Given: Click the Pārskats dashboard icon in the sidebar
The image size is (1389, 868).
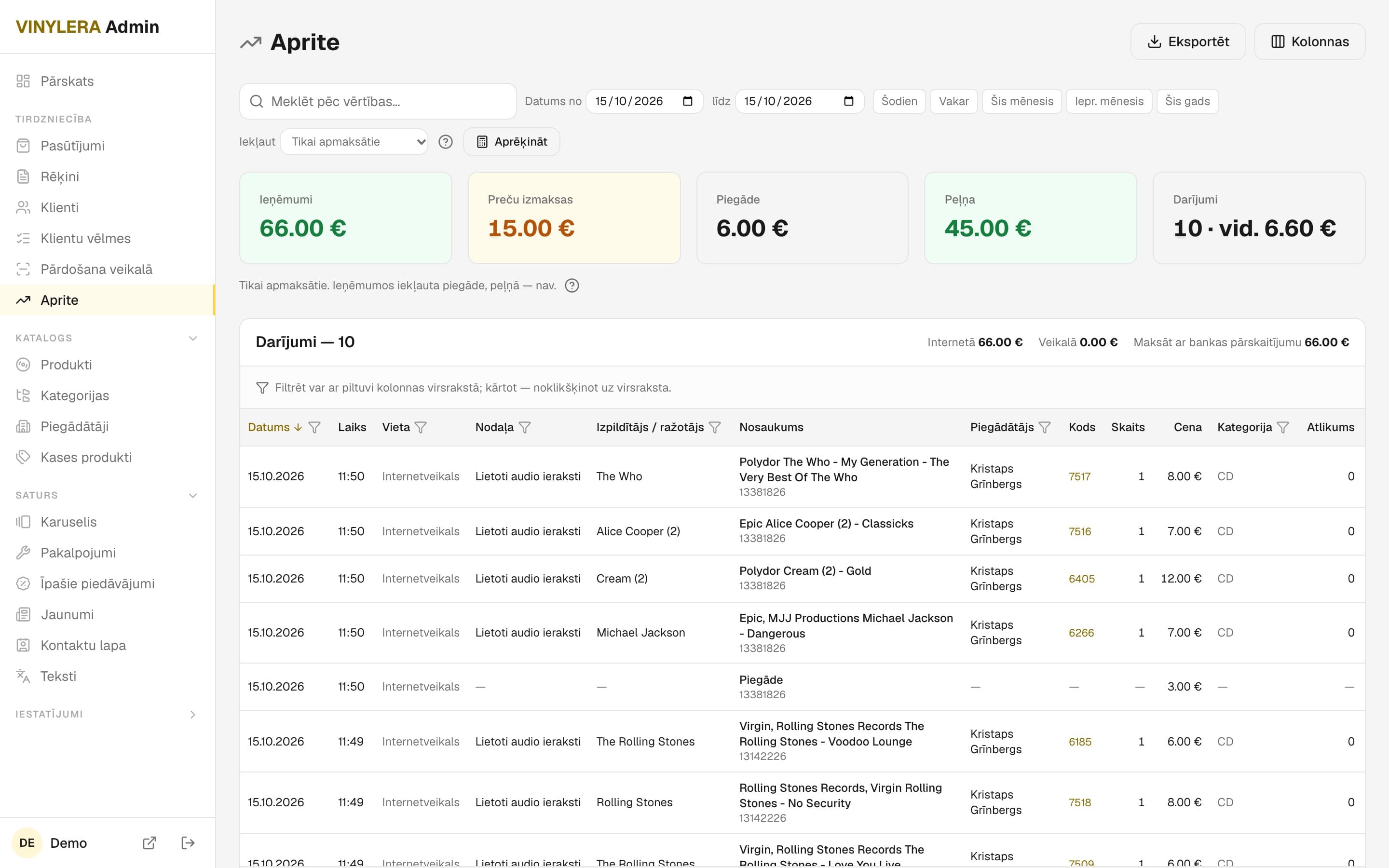Looking at the screenshot, I should tap(23, 81).
